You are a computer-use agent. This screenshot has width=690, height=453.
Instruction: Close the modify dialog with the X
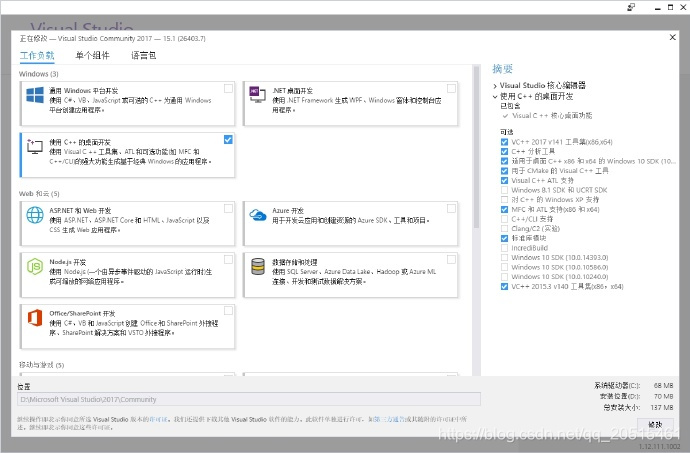pyautogui.click(x=672, y=37)
